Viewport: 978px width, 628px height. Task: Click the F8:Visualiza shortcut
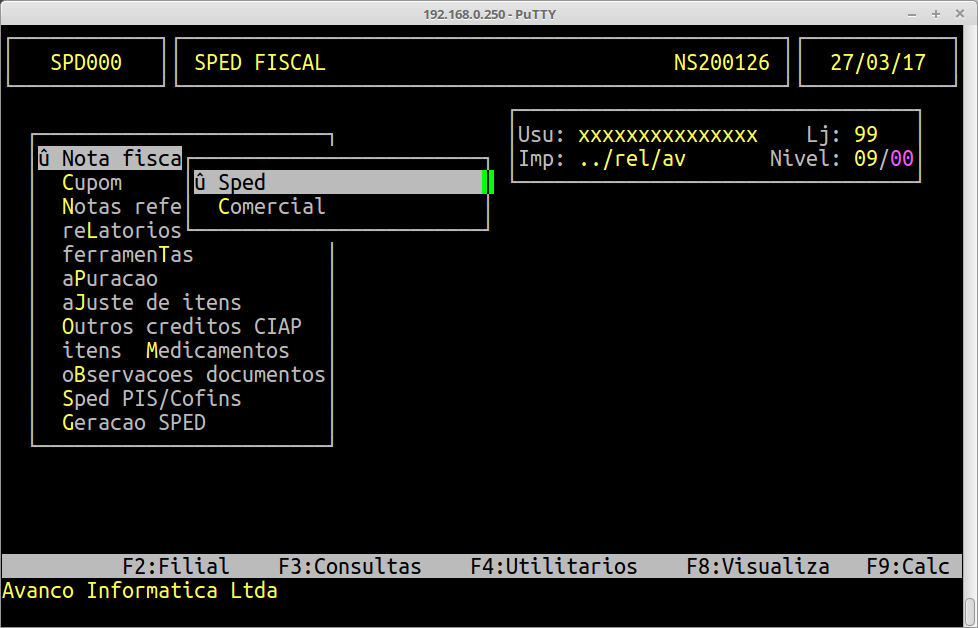757,567
